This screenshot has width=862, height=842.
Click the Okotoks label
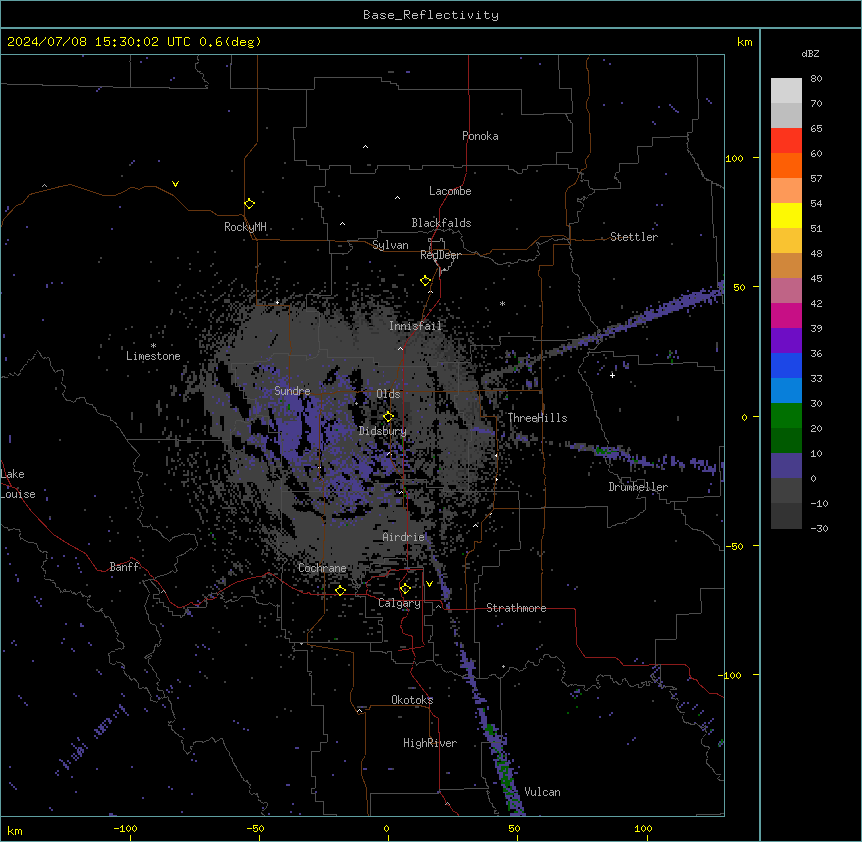click(412, 700)
